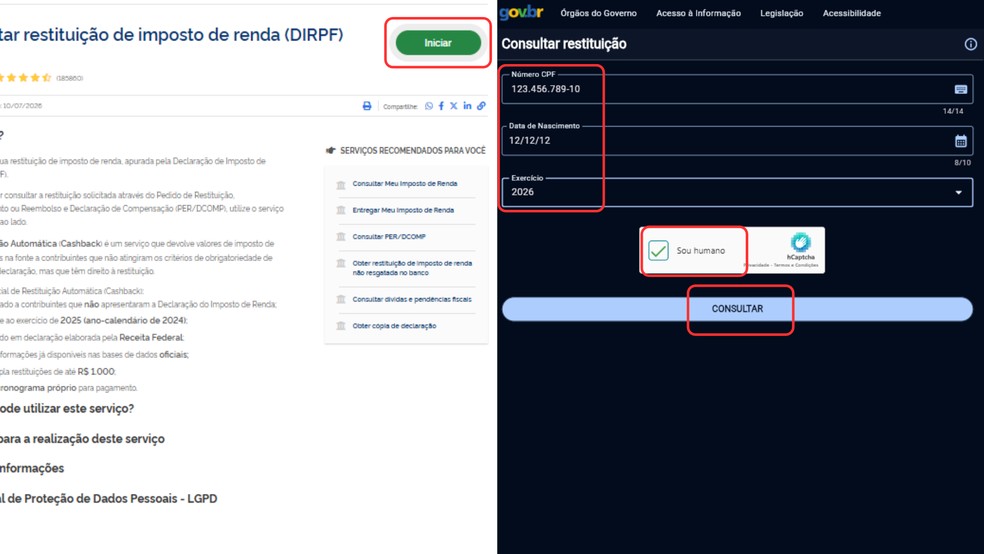The height and width of the screenshot is (554, 984).
Task: Open the Obter cópia de declaração link
Action: coord(394,326)
